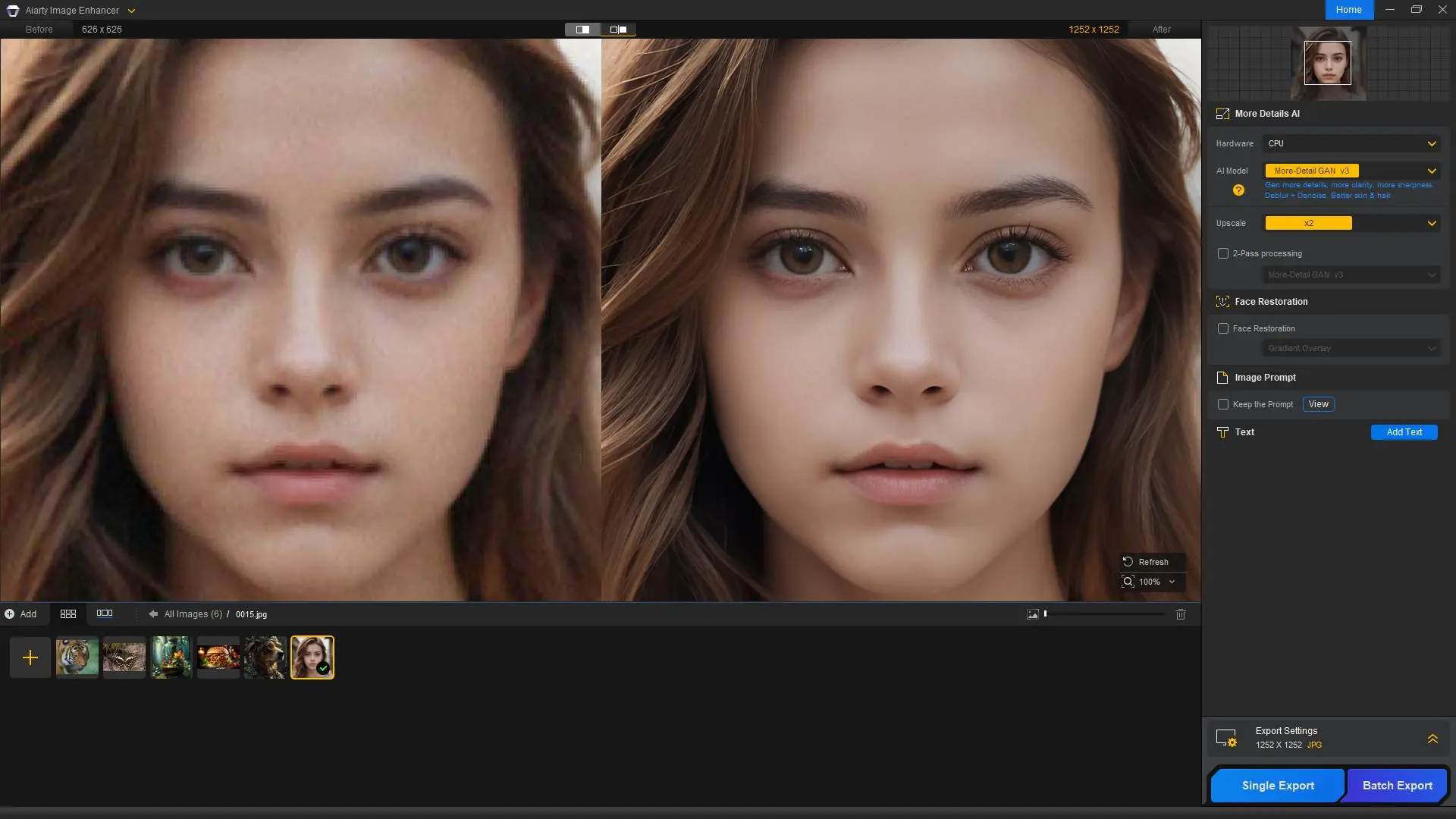Click the thumbnail size slider

point(1104,614)
